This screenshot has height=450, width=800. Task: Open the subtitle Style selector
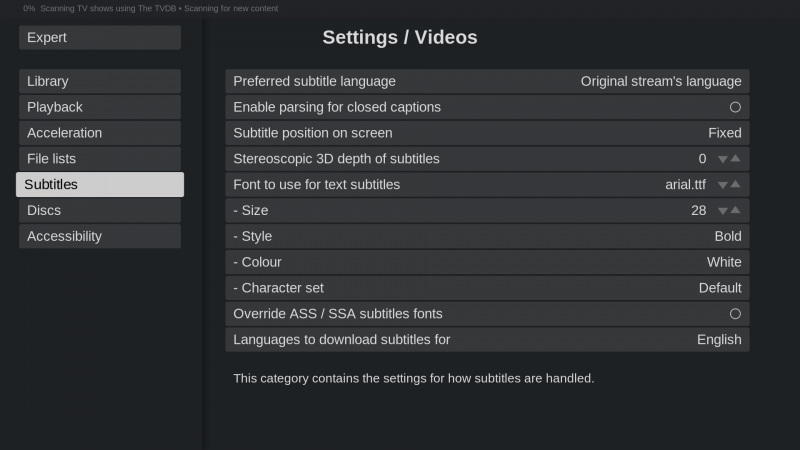click(487, 237)
